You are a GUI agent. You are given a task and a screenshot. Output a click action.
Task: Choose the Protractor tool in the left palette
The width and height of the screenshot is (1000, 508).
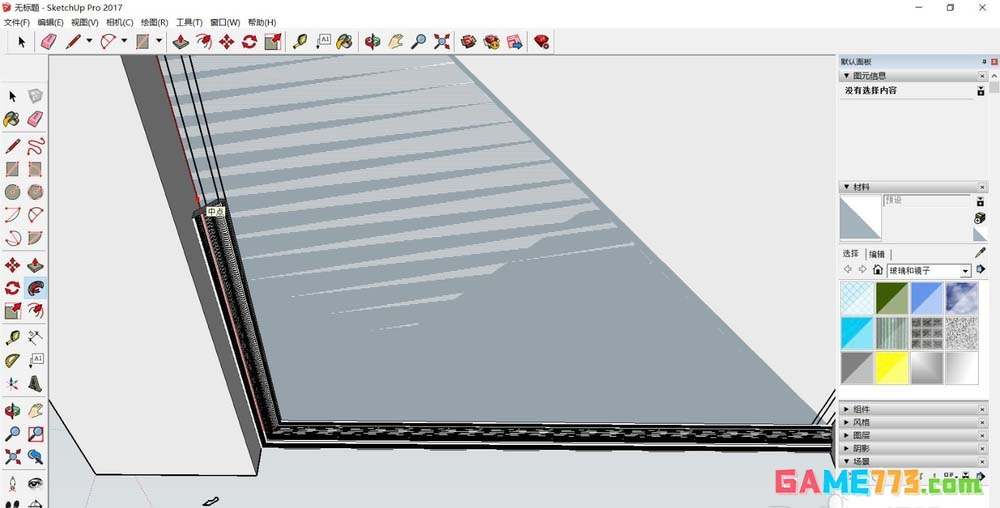point(12,361)
